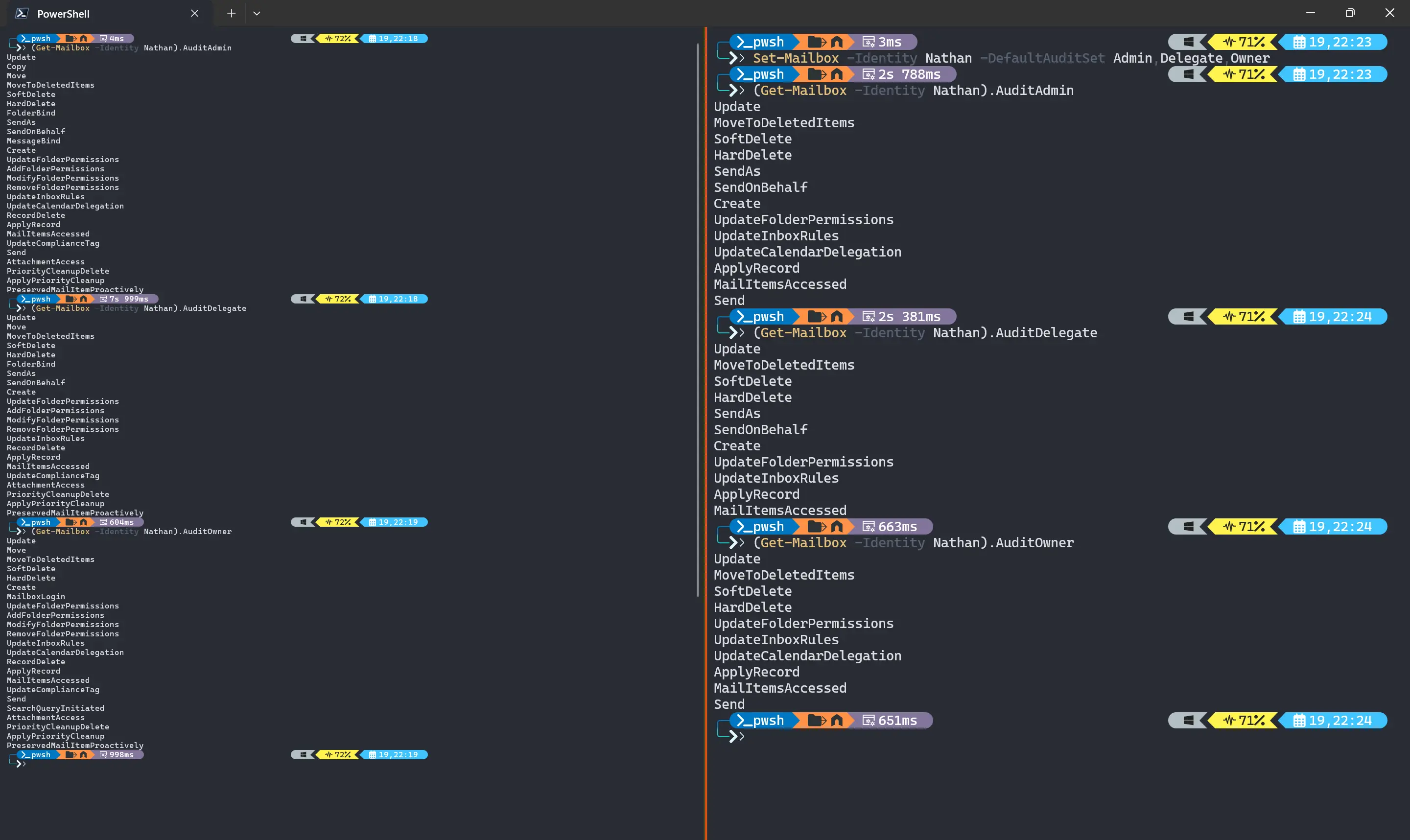Screen dimensions: 1410x840
Task: Click the 72% battery segment on the 604ms prompt line
Action: [338, 522]
